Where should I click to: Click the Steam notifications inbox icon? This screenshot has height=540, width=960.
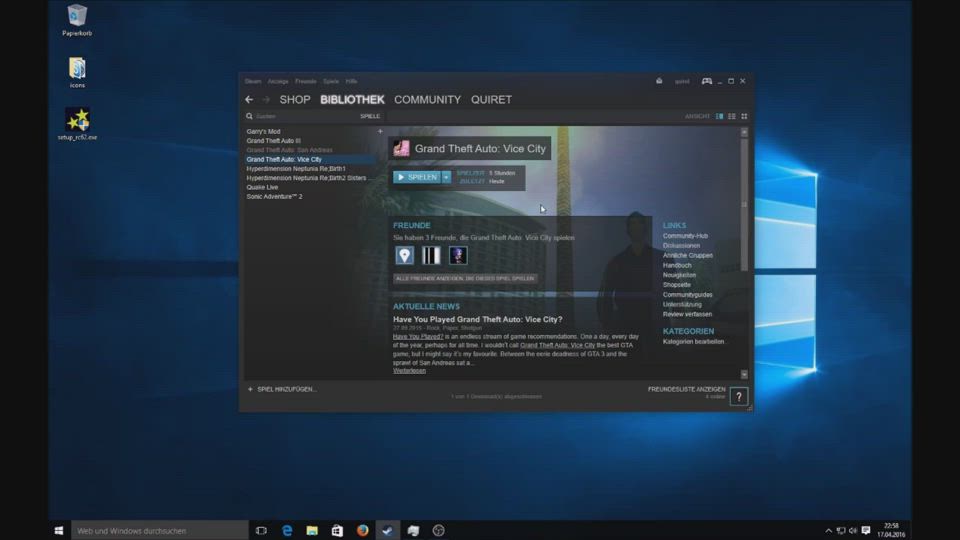(659, 81)
